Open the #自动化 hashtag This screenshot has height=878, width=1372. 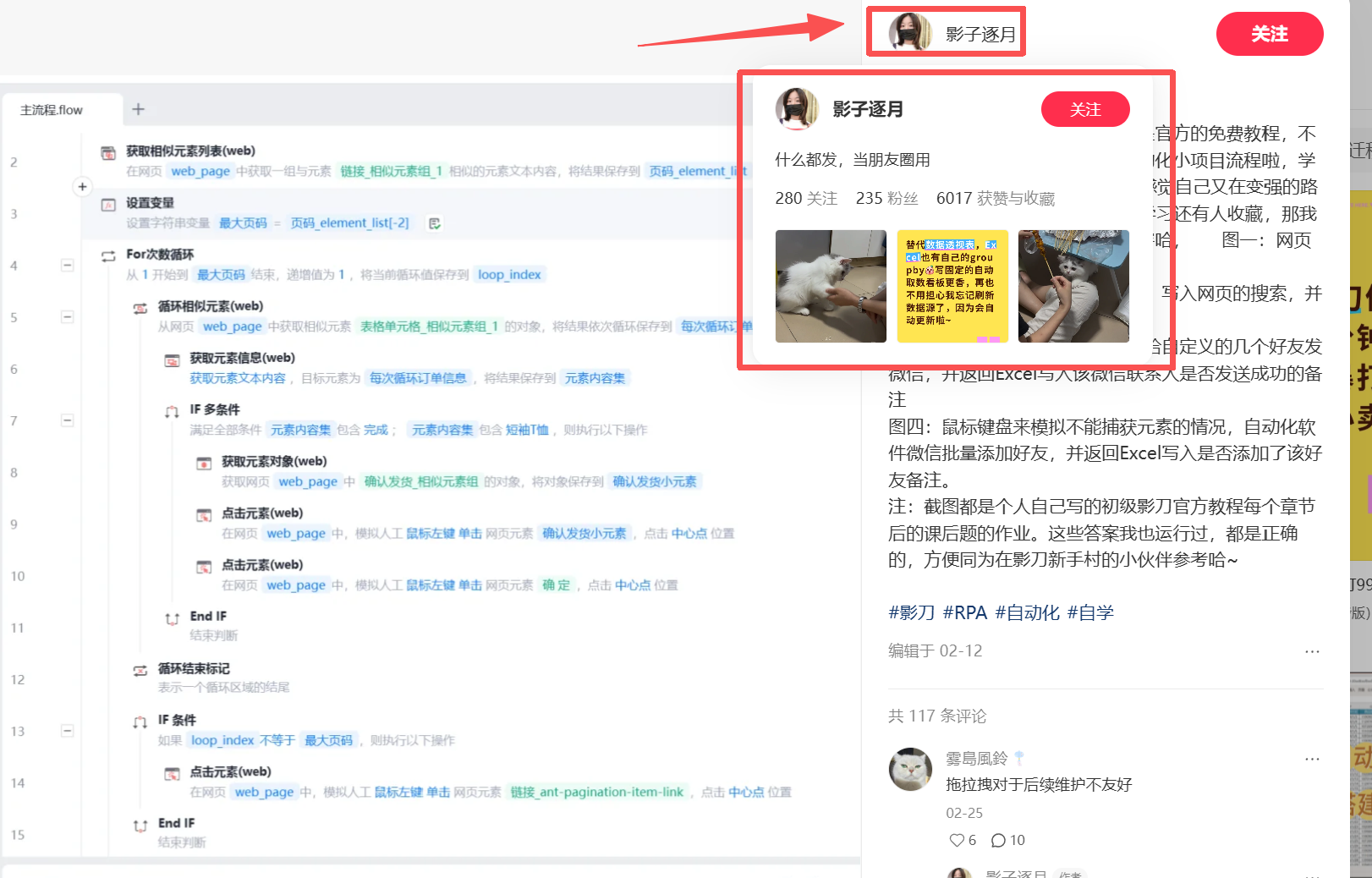[1027, 612]
